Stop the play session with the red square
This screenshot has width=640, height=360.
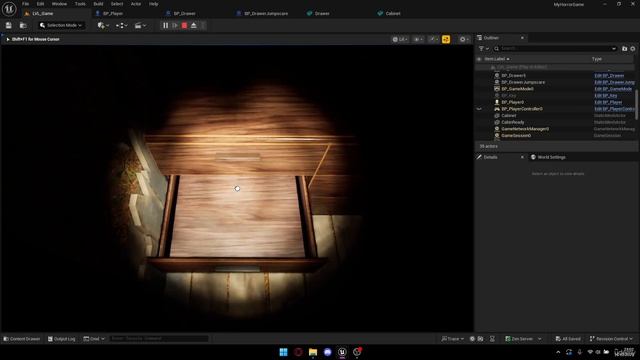[x=184, y=25]
